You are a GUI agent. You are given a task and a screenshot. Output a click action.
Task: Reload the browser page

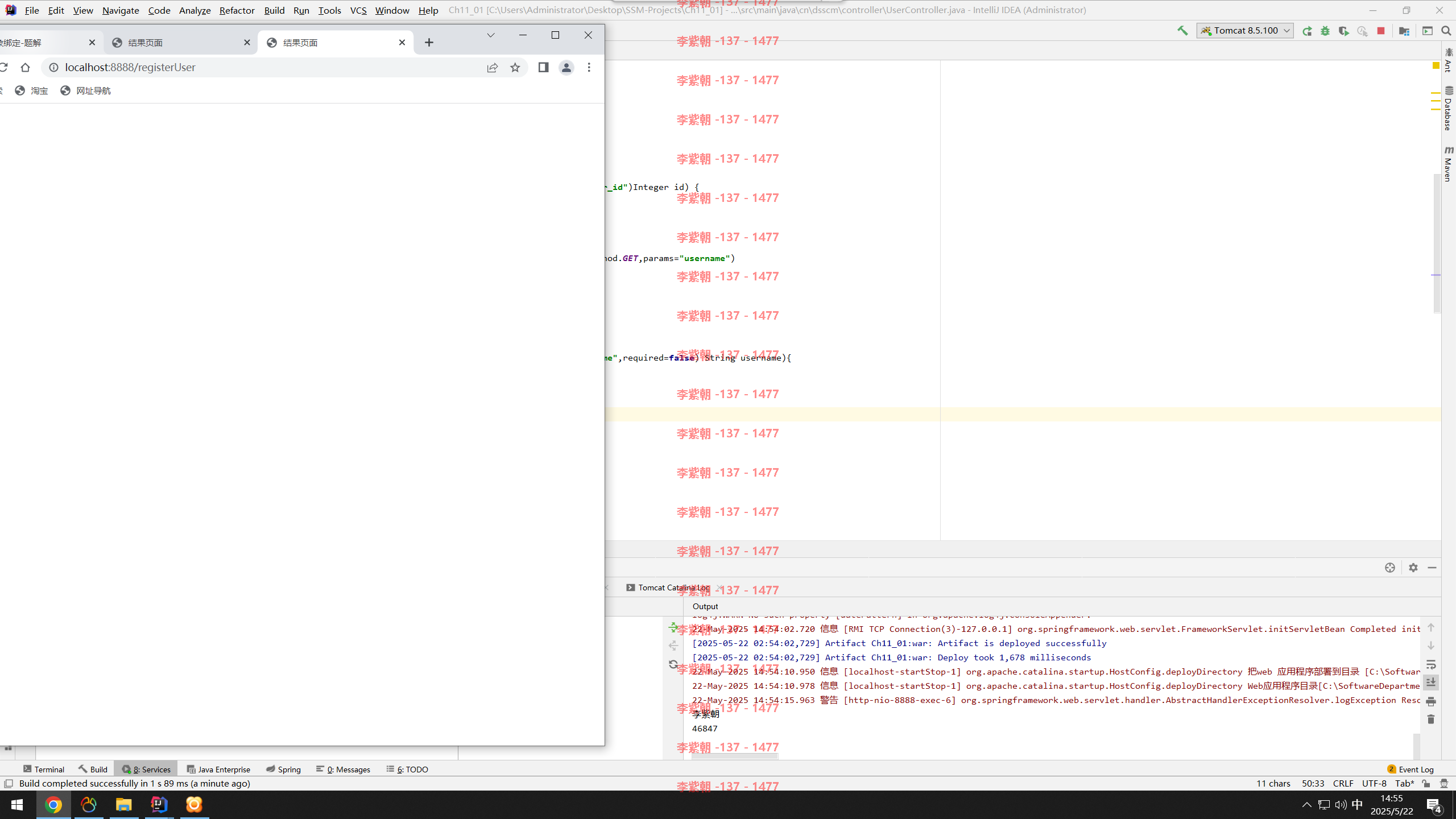[x=3, y=67]
